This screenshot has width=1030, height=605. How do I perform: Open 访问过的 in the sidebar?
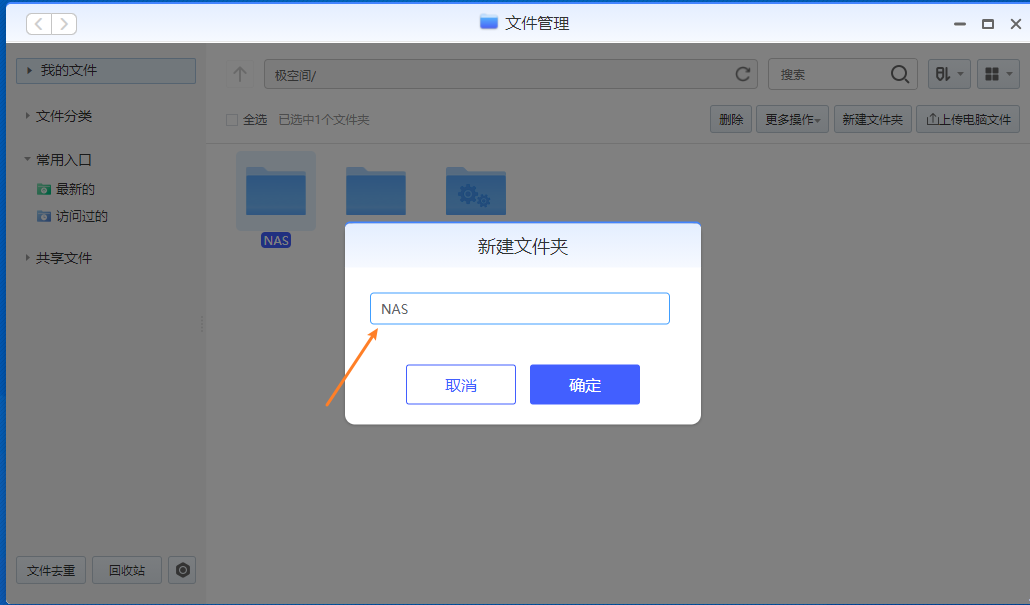click(x=81, y=216)
